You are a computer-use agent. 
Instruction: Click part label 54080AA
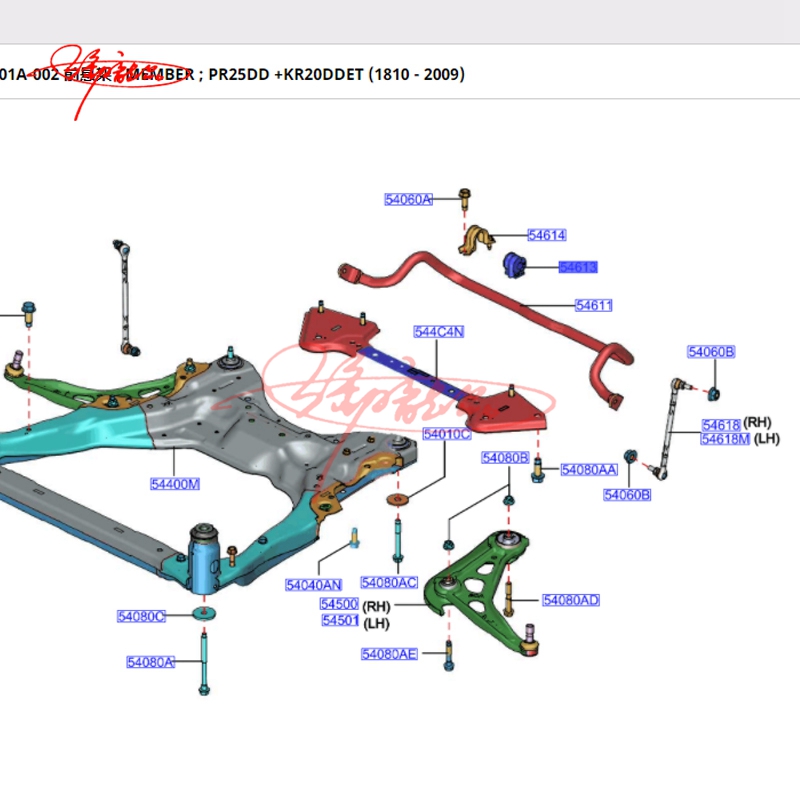[589, 470]
